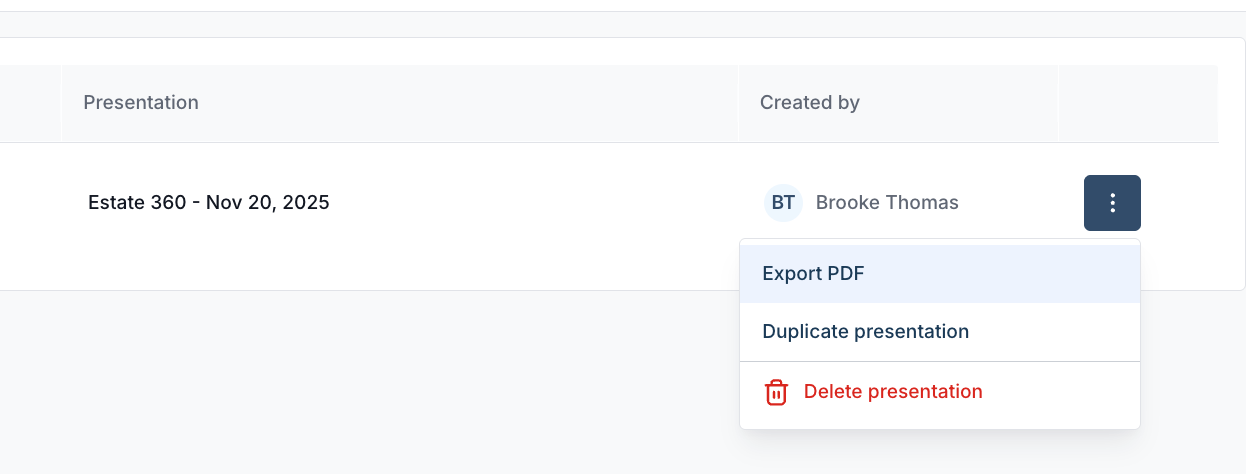Open the three-dot actions menu button

pos(1112,203)
